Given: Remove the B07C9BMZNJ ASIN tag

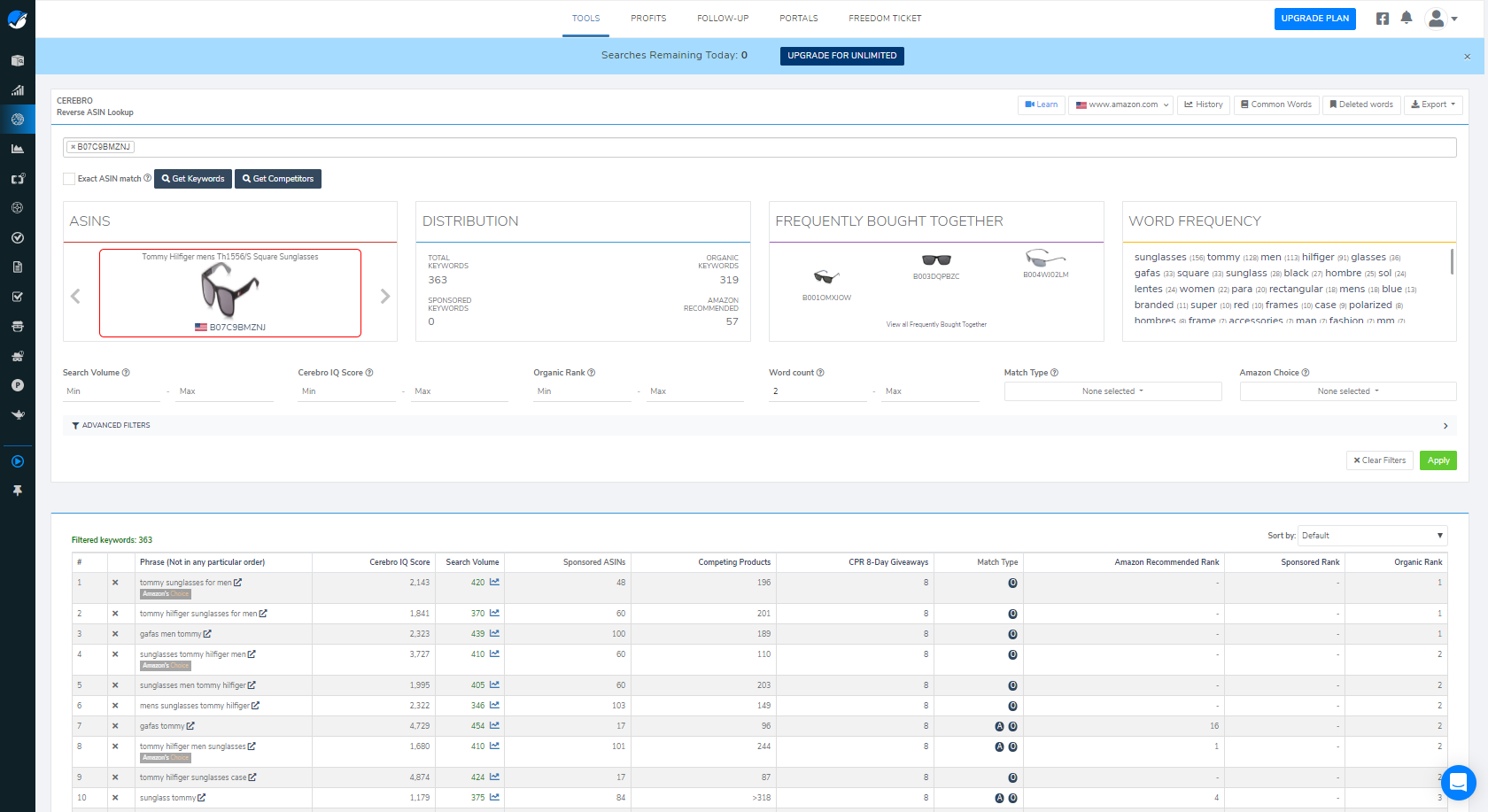Looking at the screenshot, I should tap(73, 147).
